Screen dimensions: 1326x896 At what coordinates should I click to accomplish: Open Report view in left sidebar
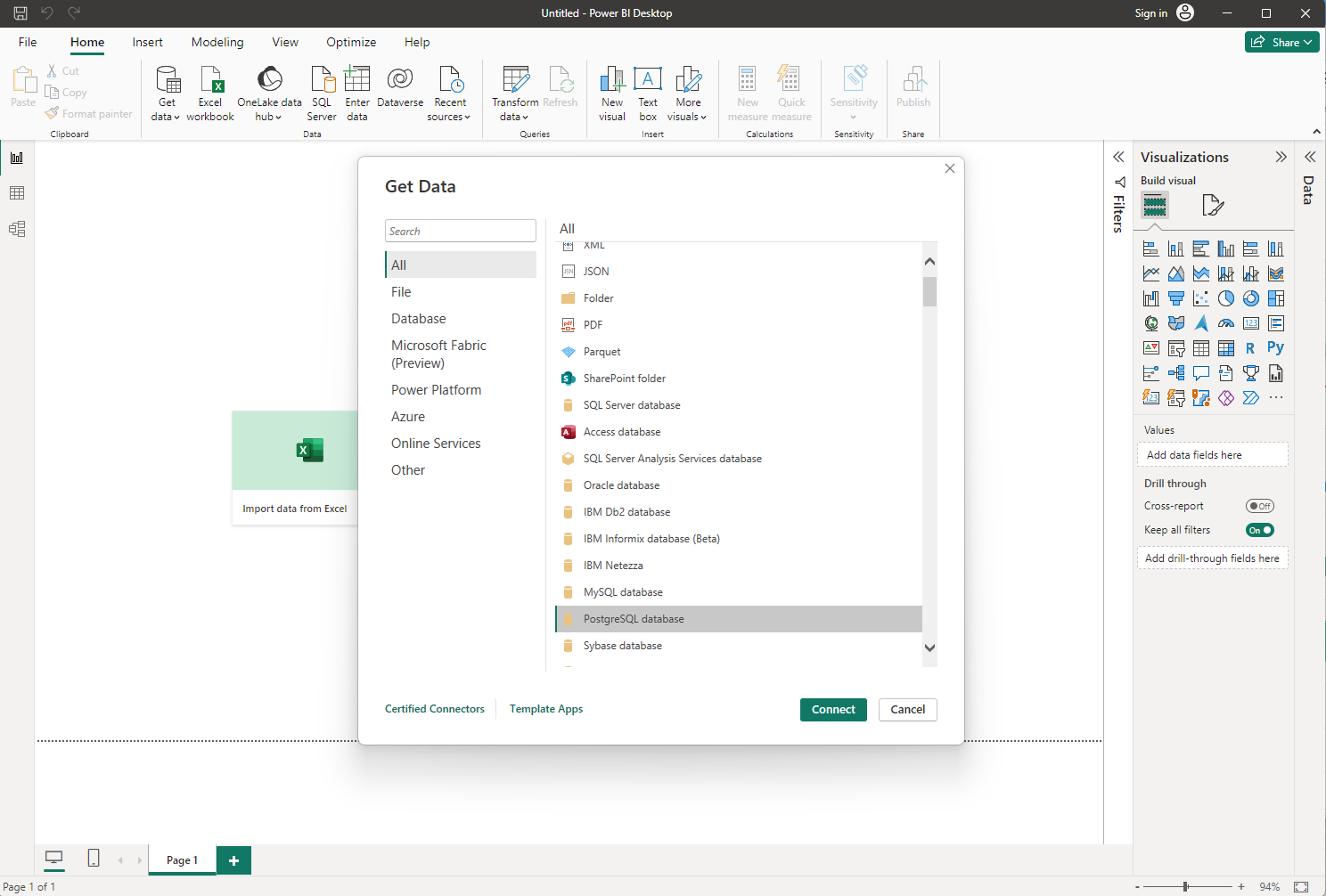coord(17,158)
